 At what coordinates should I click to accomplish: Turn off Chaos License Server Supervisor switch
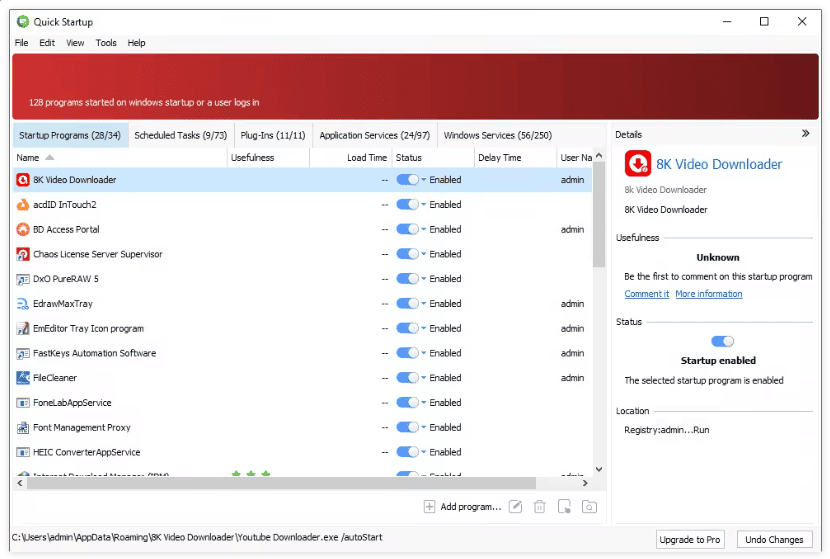click(407, 254)
